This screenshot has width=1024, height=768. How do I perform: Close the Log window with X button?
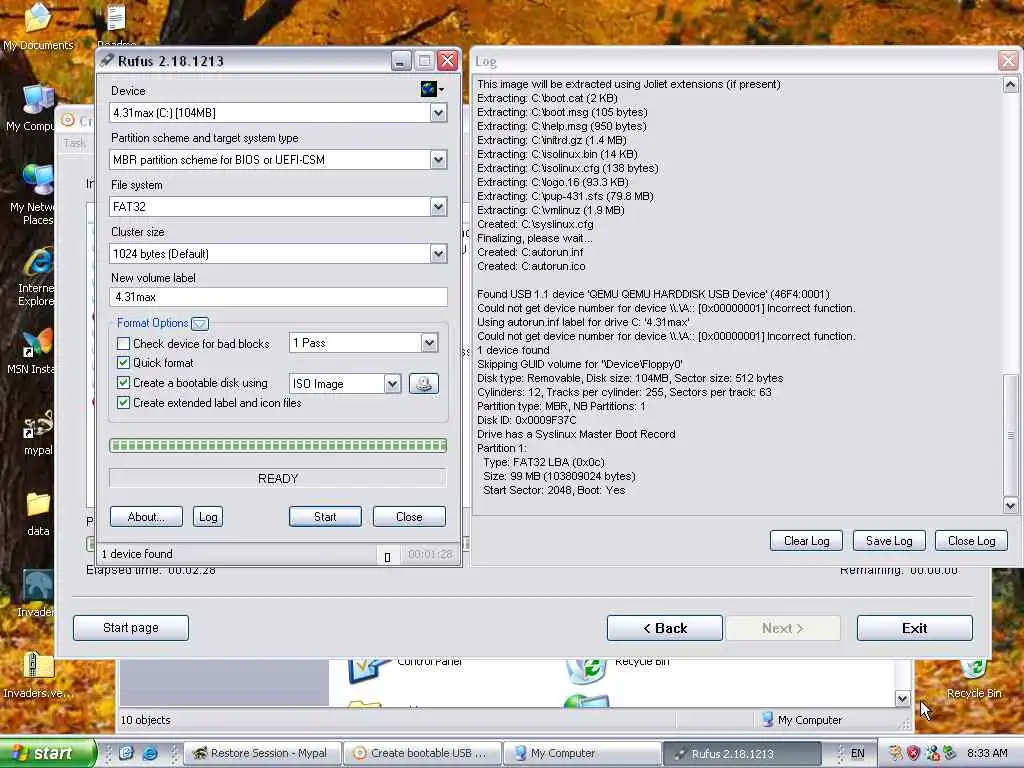pyautogui.click(x=1008, y=61)
